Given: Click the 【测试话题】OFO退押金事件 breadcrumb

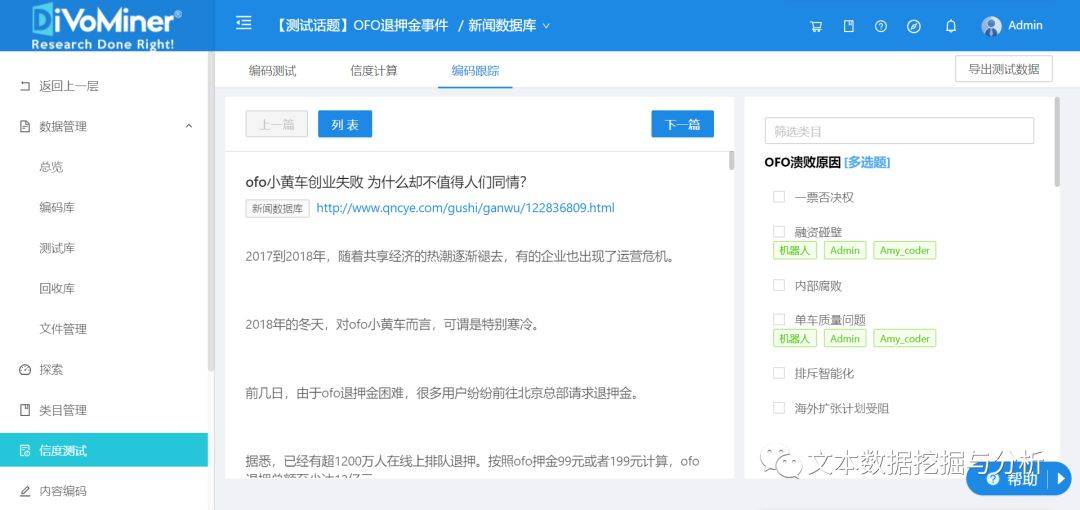Looking at the screenshot, I should [360, 26].
